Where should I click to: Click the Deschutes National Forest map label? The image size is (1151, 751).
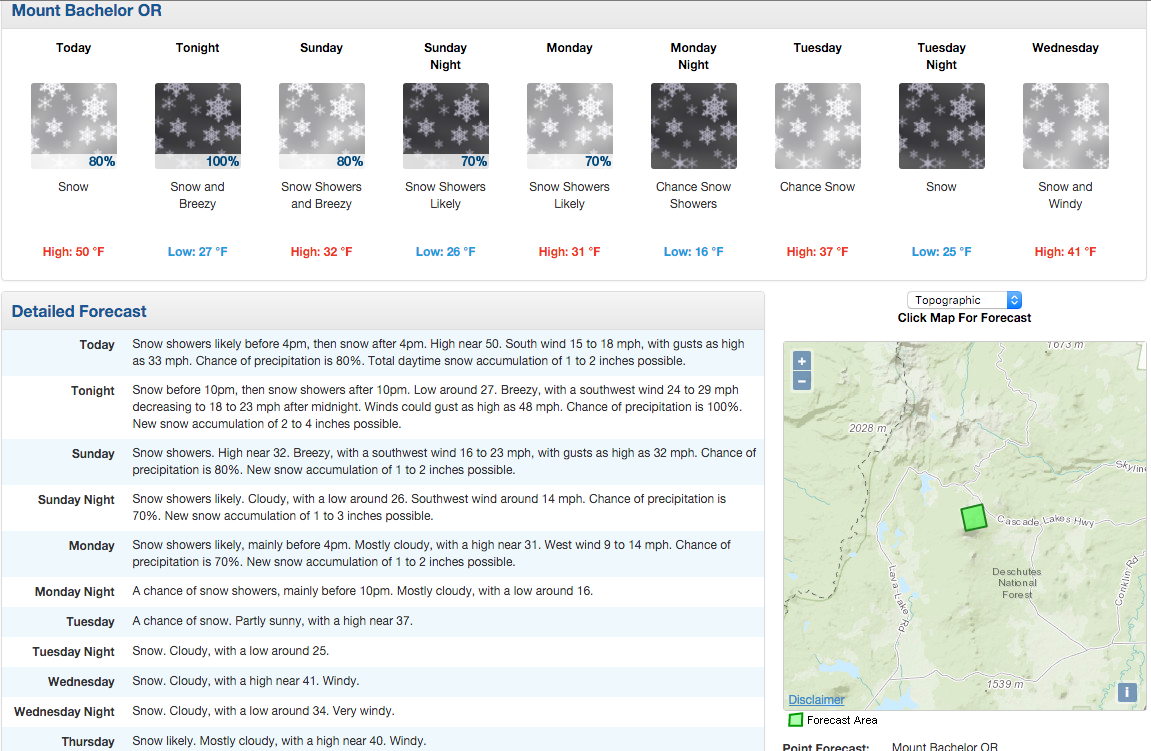(x=1017, y=583)
